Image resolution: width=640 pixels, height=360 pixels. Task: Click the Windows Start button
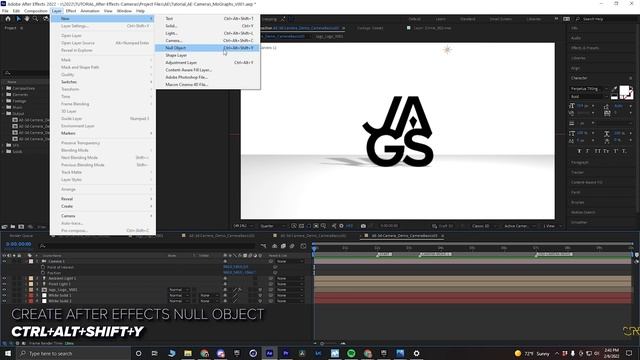[8, 353]
